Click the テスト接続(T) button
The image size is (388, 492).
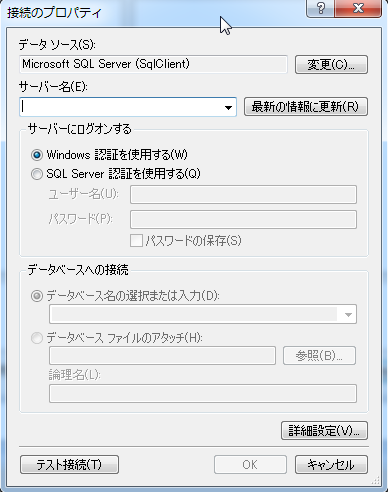tap(69, 465)
